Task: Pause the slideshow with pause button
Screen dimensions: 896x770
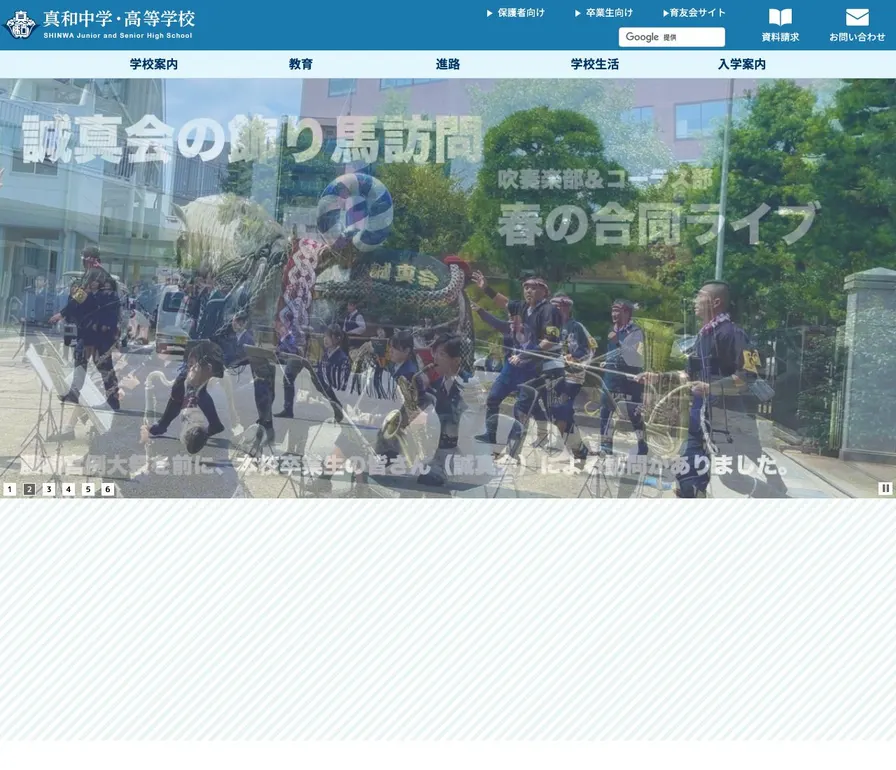Action: pyautogui.click(x=885, y=488)
